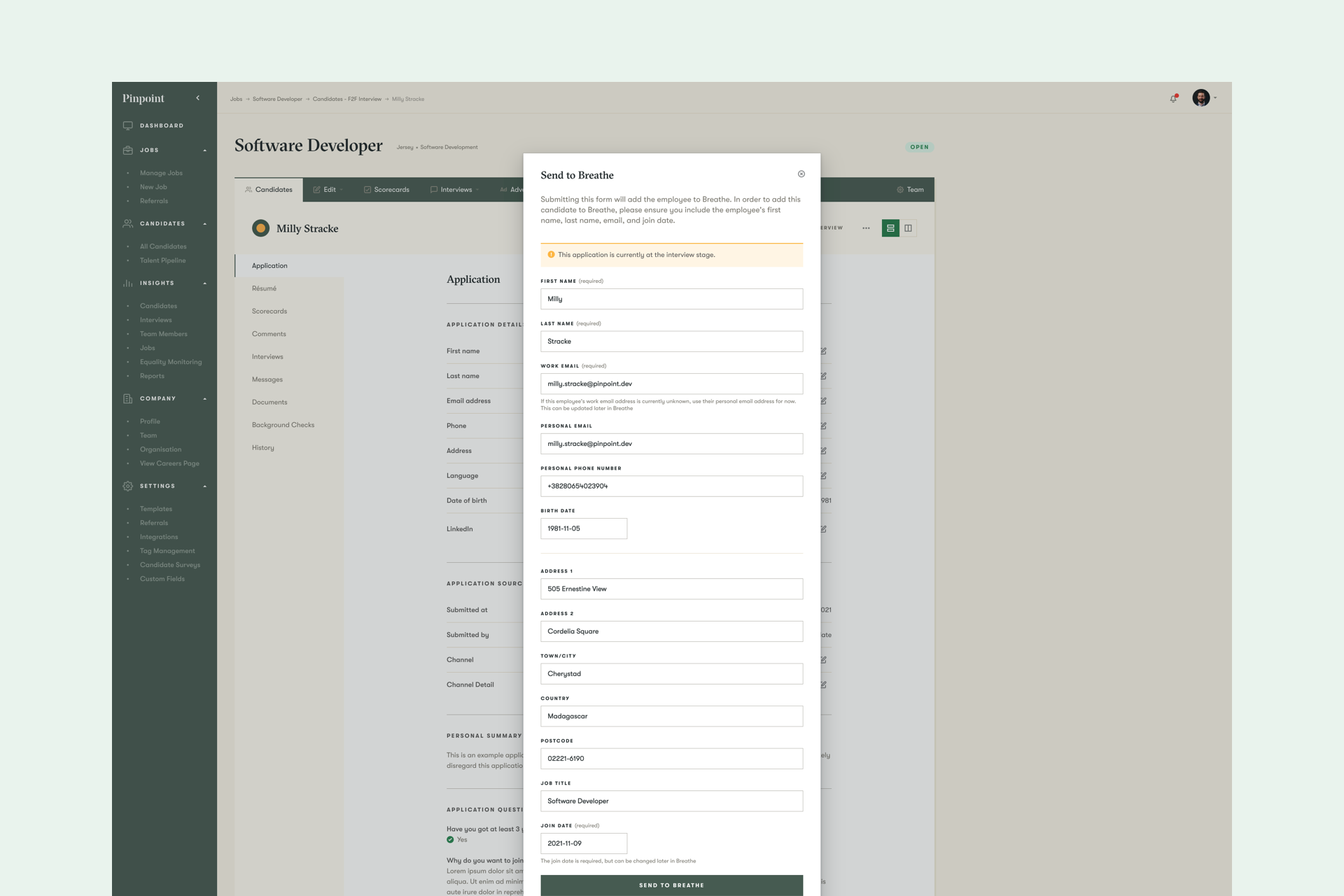Collapse the Settings sidebar section
Image resolution: width=1344 pixels, height=896 pixels.
point(204,486)
